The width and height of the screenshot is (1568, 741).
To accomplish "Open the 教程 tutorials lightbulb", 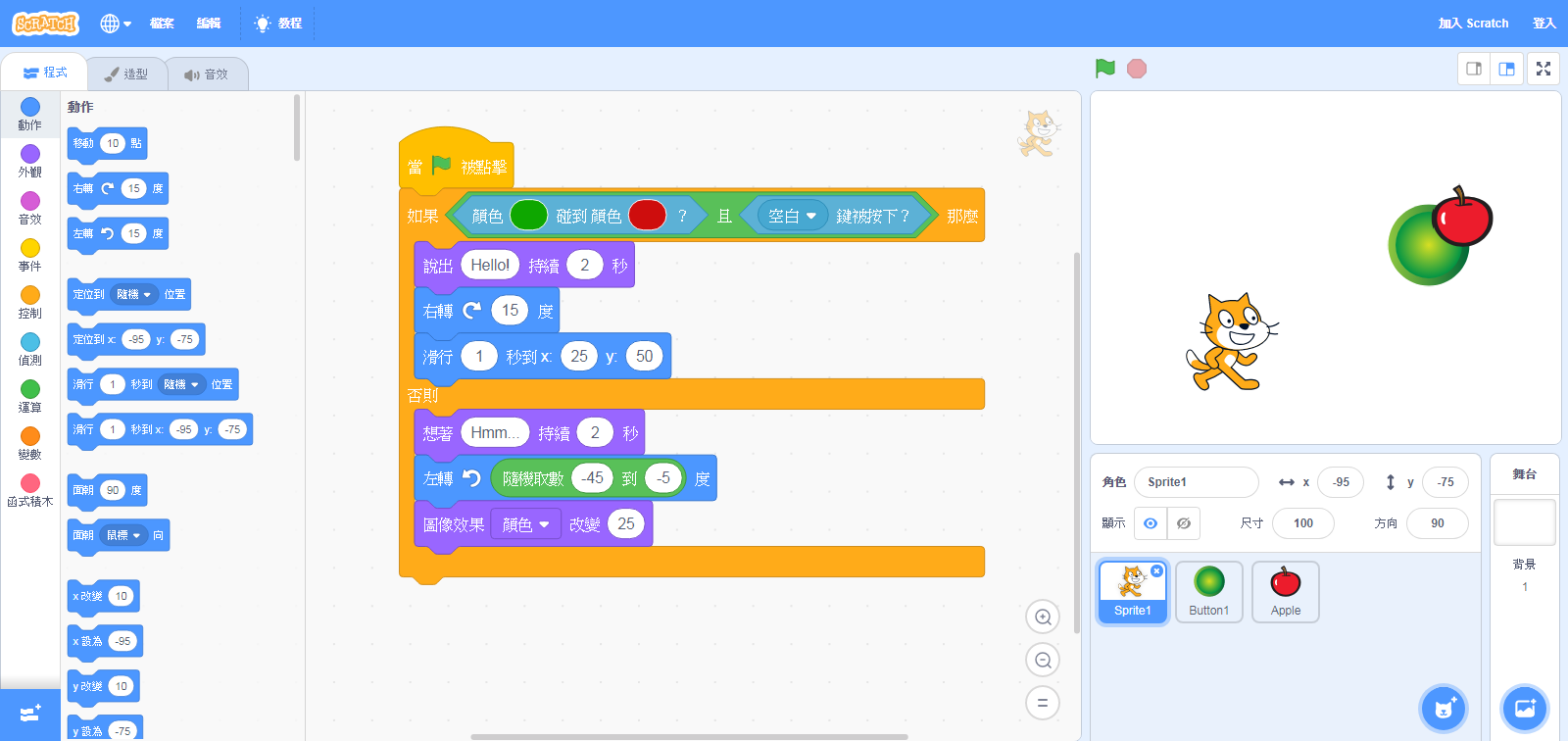I will 277,24.
